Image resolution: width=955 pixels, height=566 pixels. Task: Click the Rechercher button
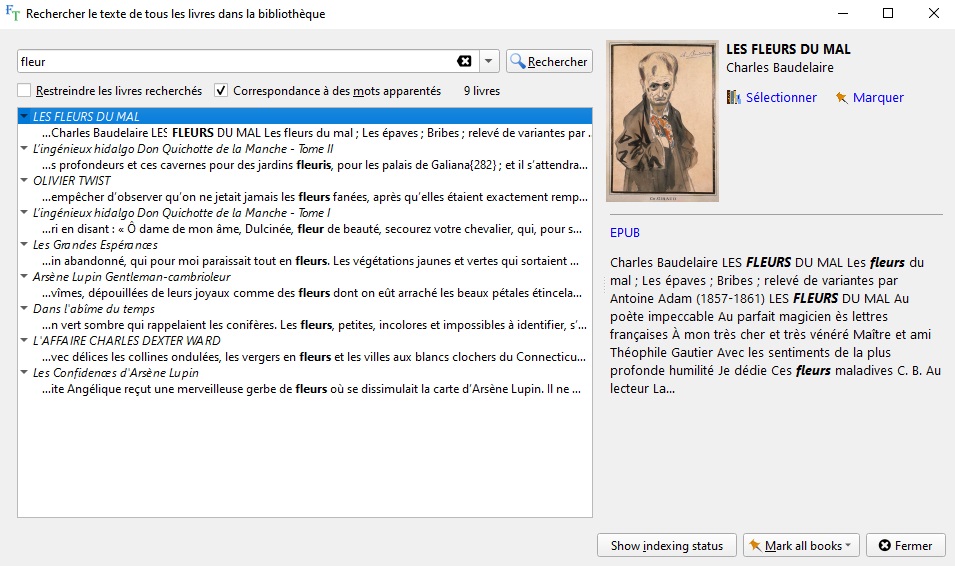point(549,61)
